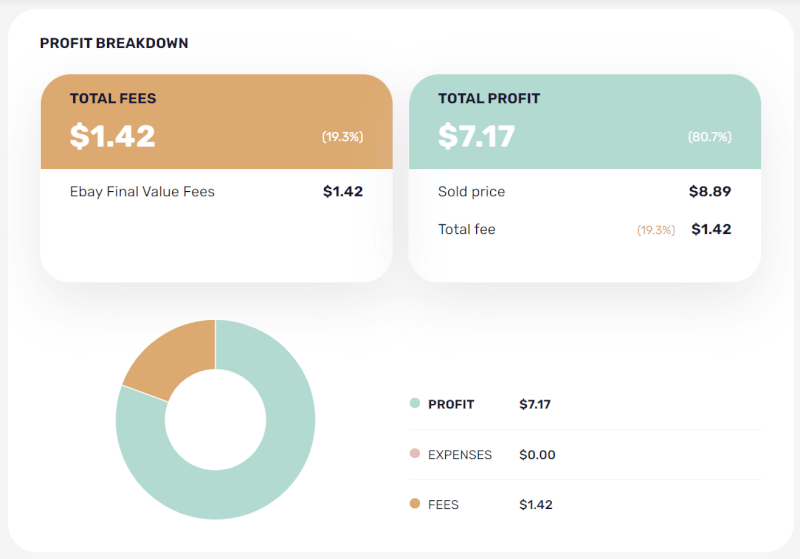The height and width of the screenshot is (559, 800).
Task: Click the green PROFIT legend dot
Action: tap(414, 404)
